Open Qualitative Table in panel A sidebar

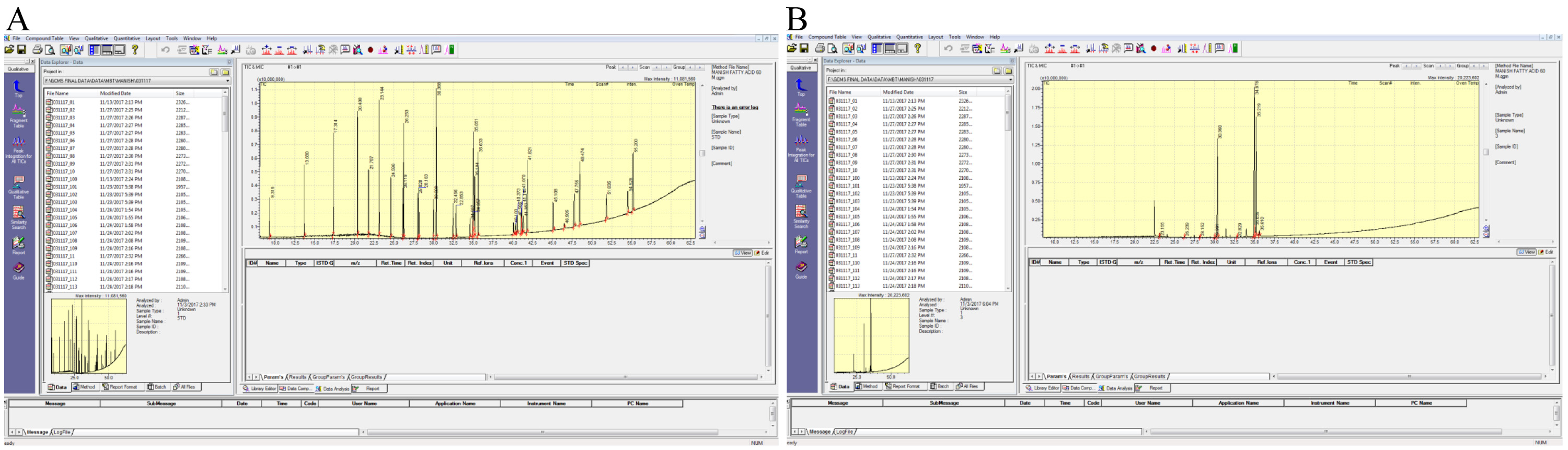click(19, 188)
